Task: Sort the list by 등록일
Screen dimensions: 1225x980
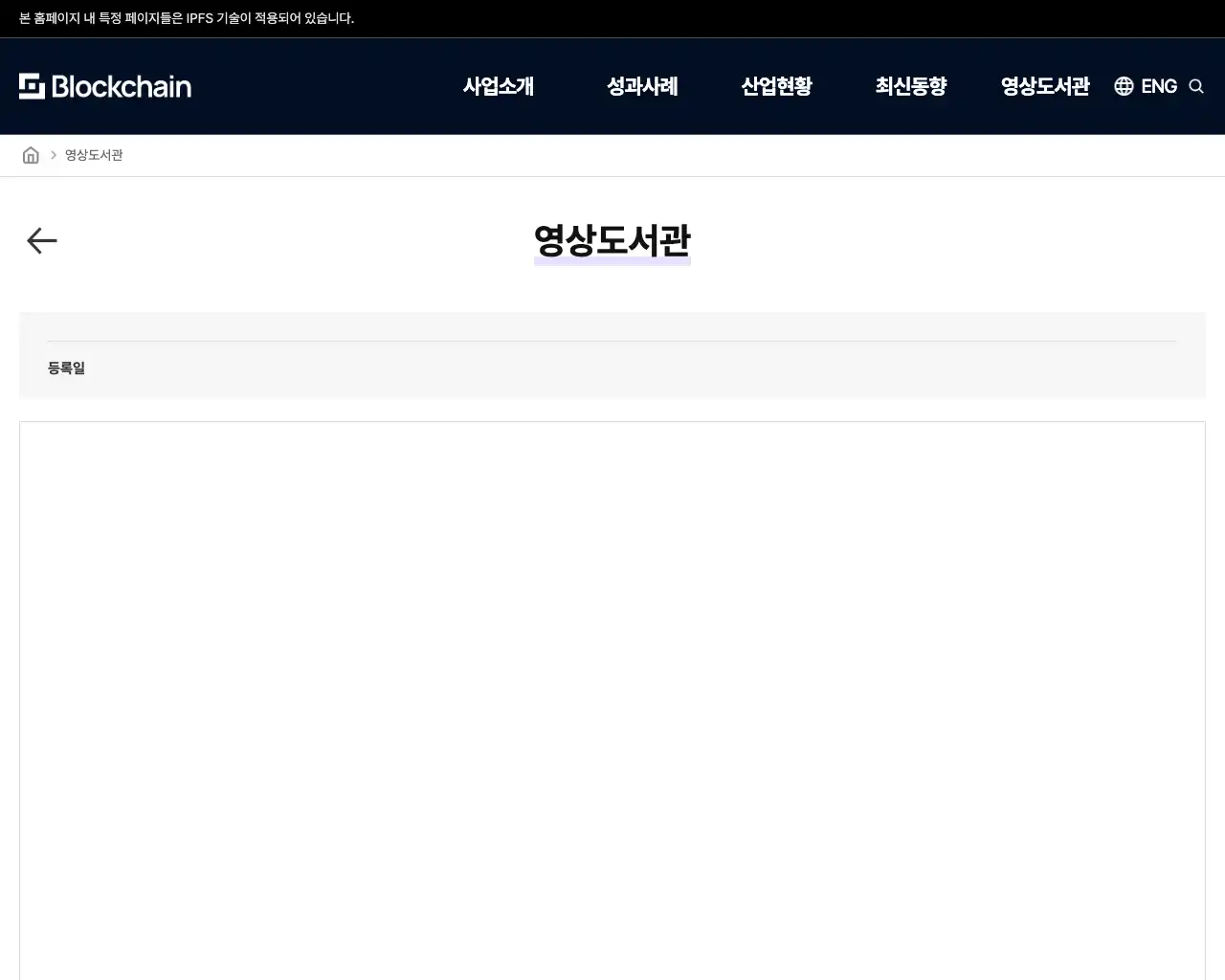Action: pyautogui.click(x=66, y=367)
